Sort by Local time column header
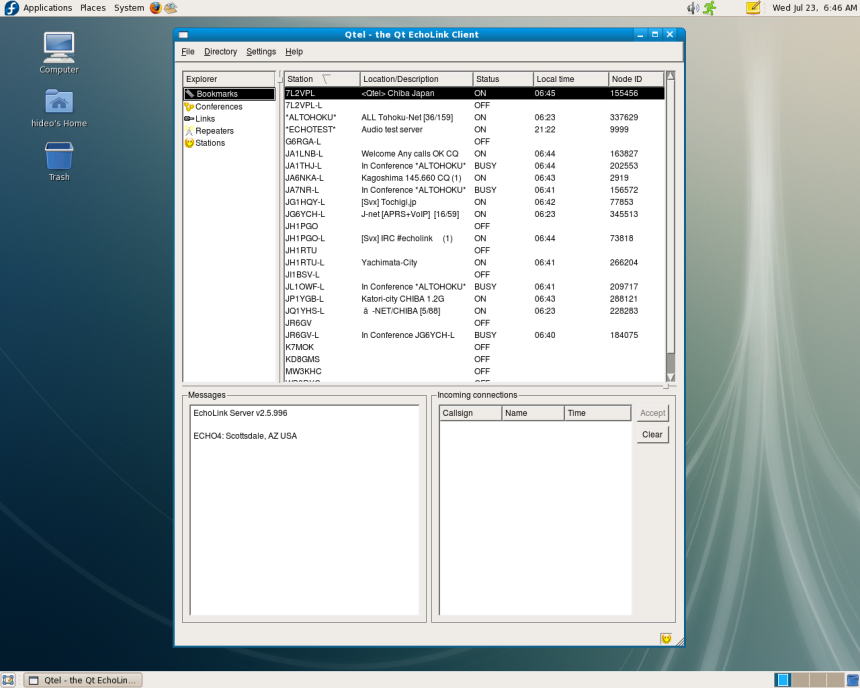 [571, 79]
